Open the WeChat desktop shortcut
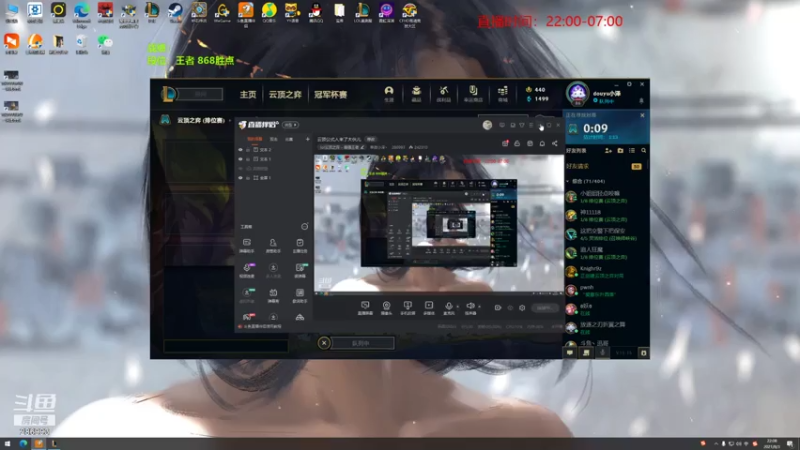800x450 pixels. [105, 44]
